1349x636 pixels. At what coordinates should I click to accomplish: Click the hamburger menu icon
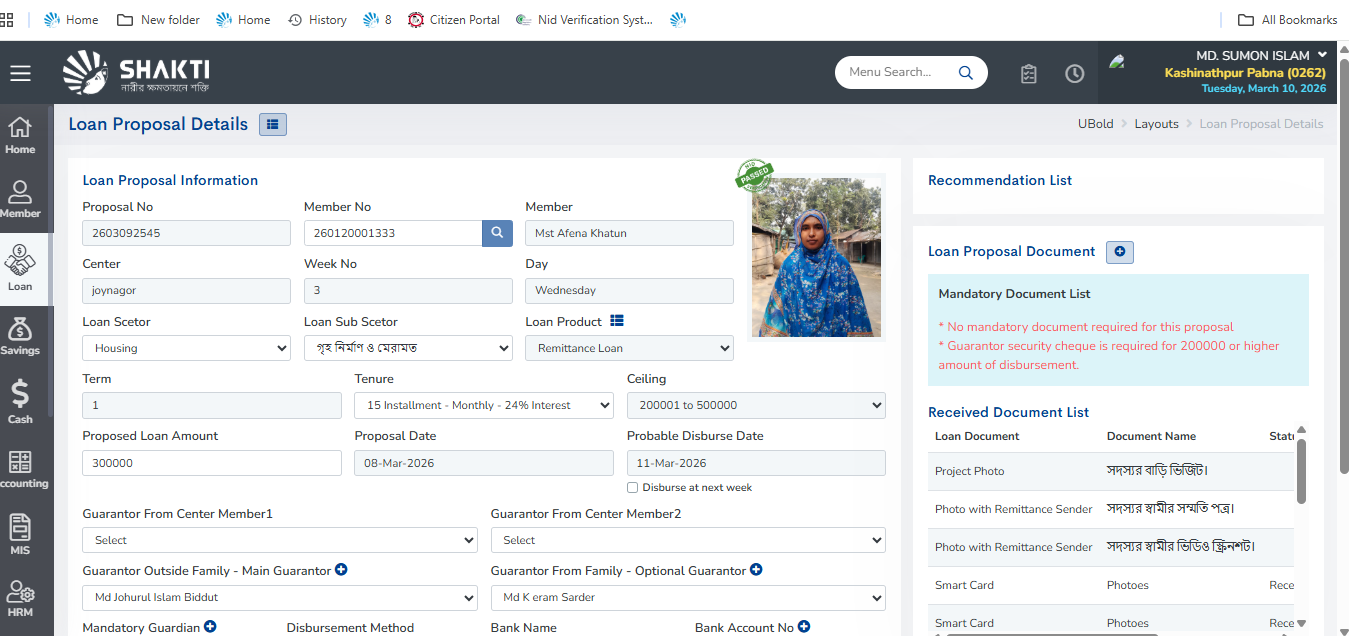(x=20, y=73)
